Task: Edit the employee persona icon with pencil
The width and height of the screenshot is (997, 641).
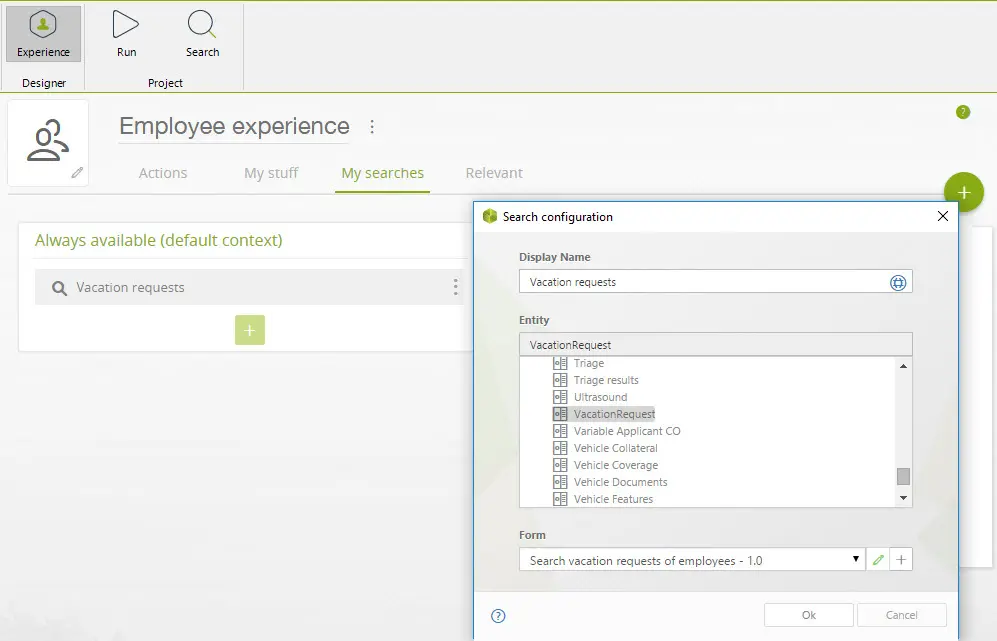Action: click(x=77, y=172)
